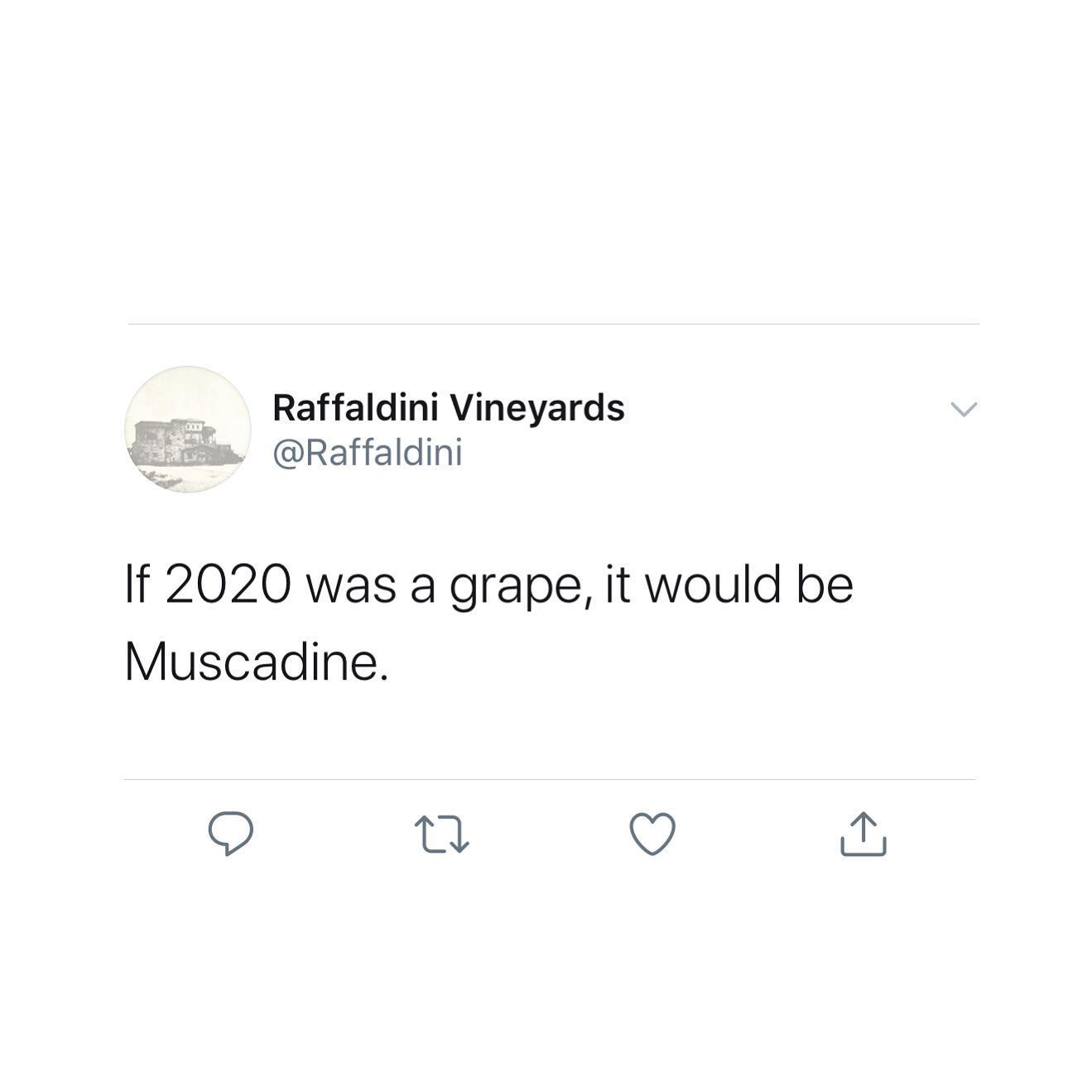Visit the @Raffaldini handle
Viewport: 1092px width, 1092px height.
tap(367, 453)
